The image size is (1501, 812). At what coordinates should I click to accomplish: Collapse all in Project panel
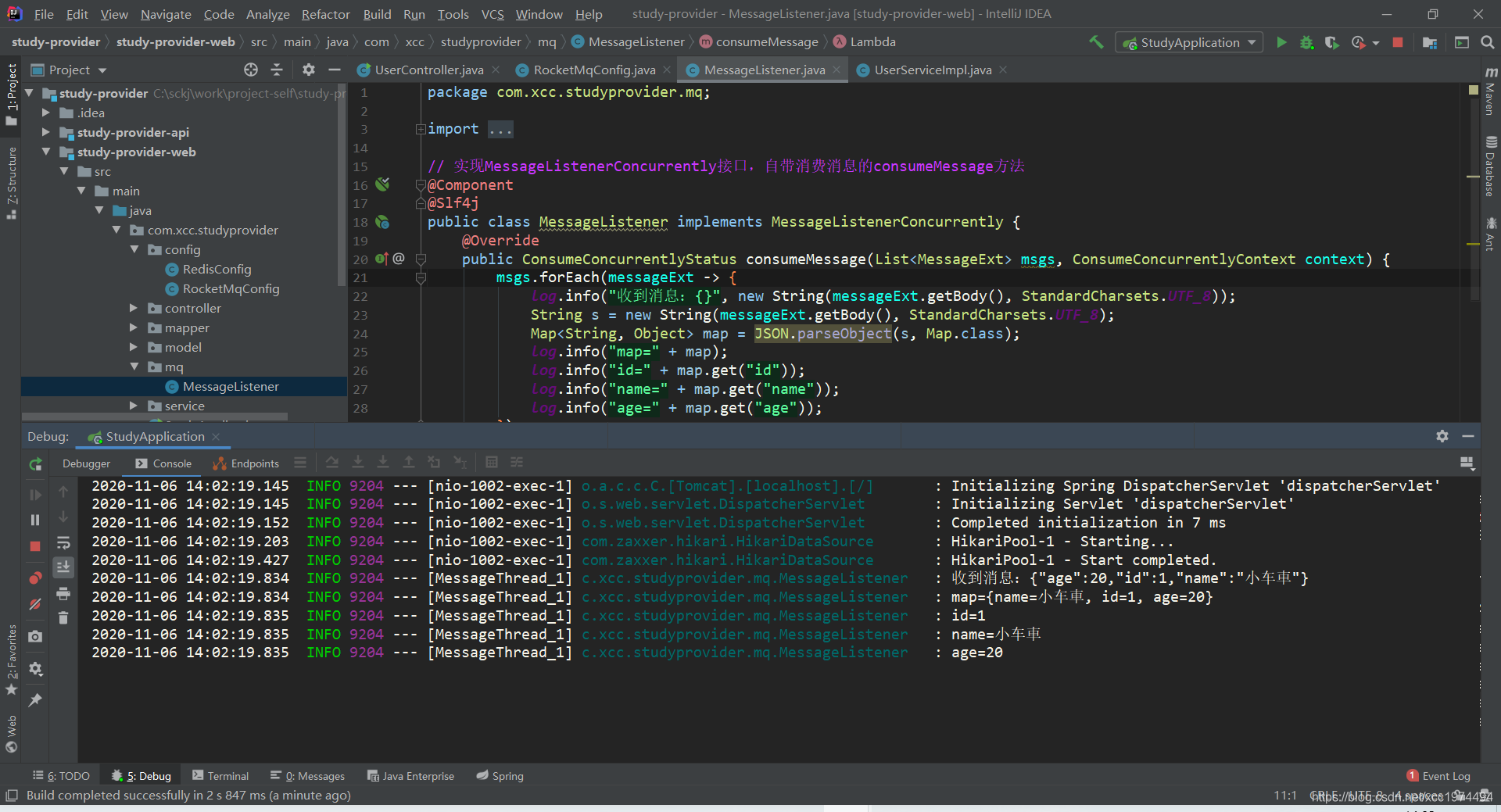pos(277,70)
